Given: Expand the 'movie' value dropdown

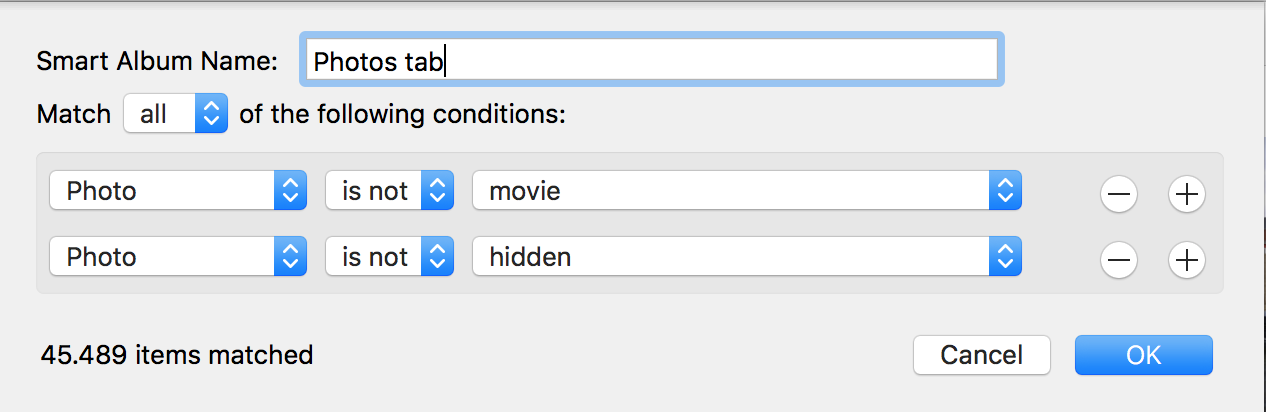Looking at the screenshot, I should click(746, 191).
